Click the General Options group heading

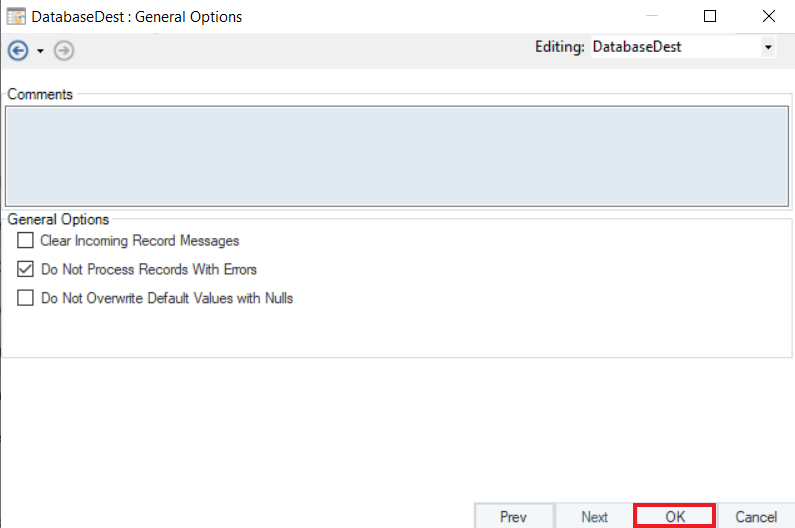[x=58, y=219]
